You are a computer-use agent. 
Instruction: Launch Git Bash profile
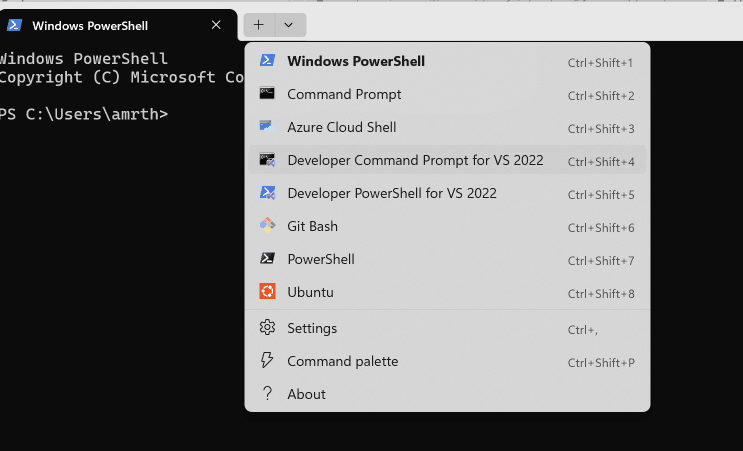[x=447, y=226]
